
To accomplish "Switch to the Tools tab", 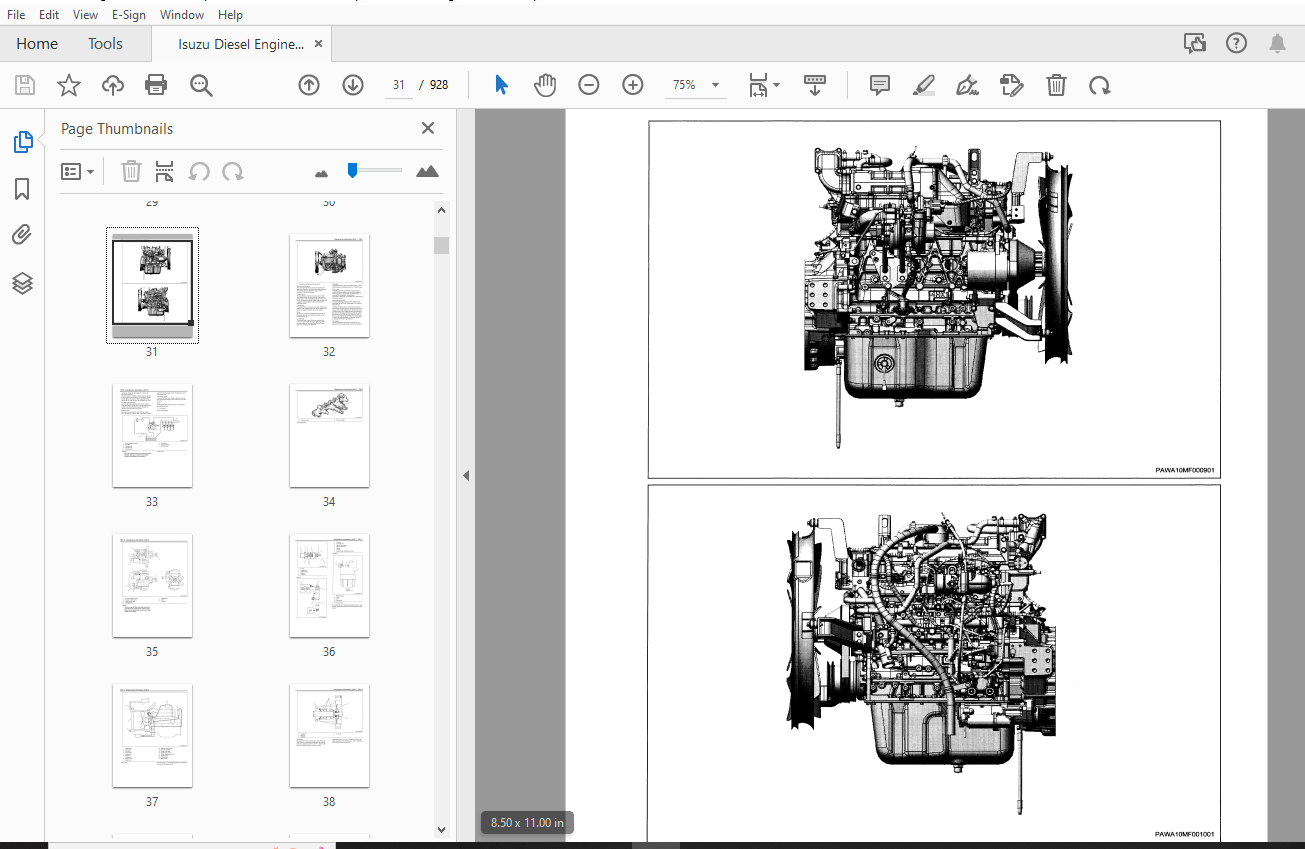I will coord(105,43).
